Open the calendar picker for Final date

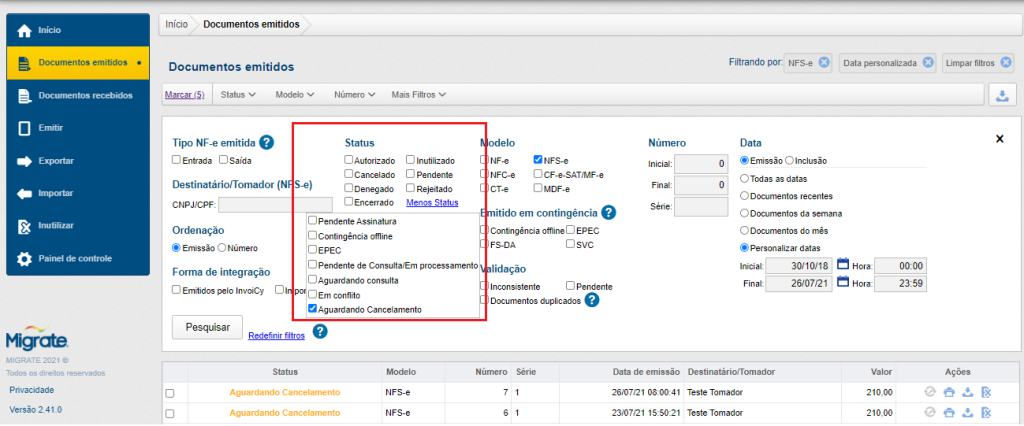point(843,283)
